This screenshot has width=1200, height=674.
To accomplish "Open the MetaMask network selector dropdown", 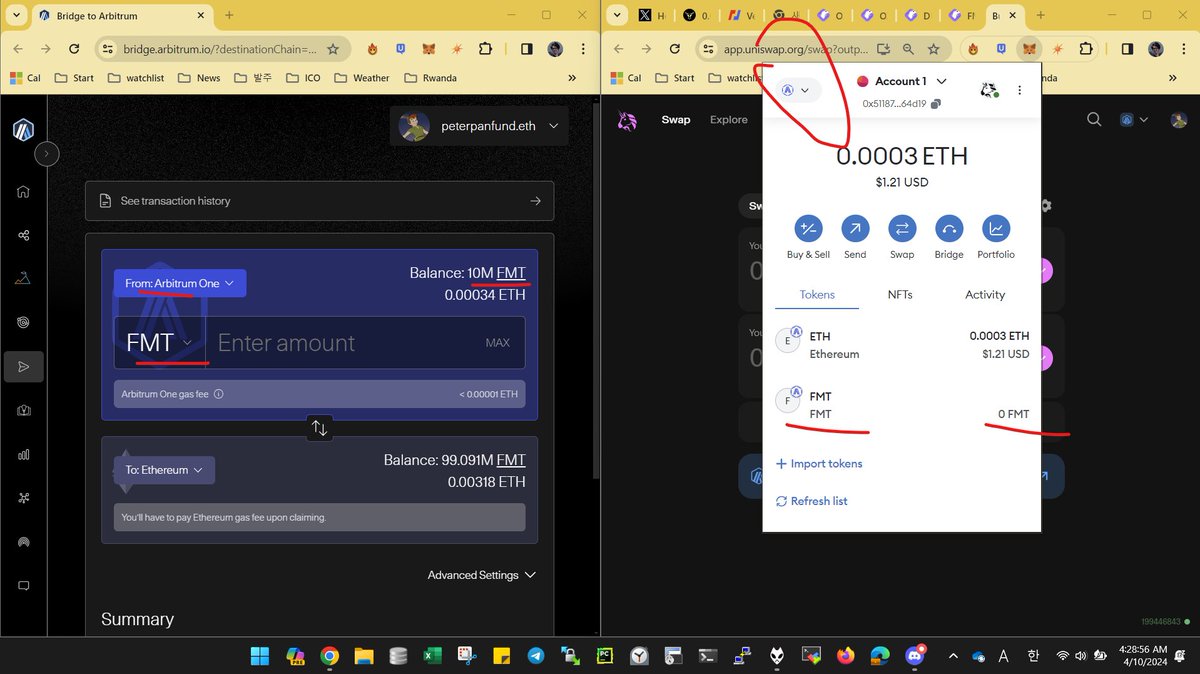I will 796,90.
